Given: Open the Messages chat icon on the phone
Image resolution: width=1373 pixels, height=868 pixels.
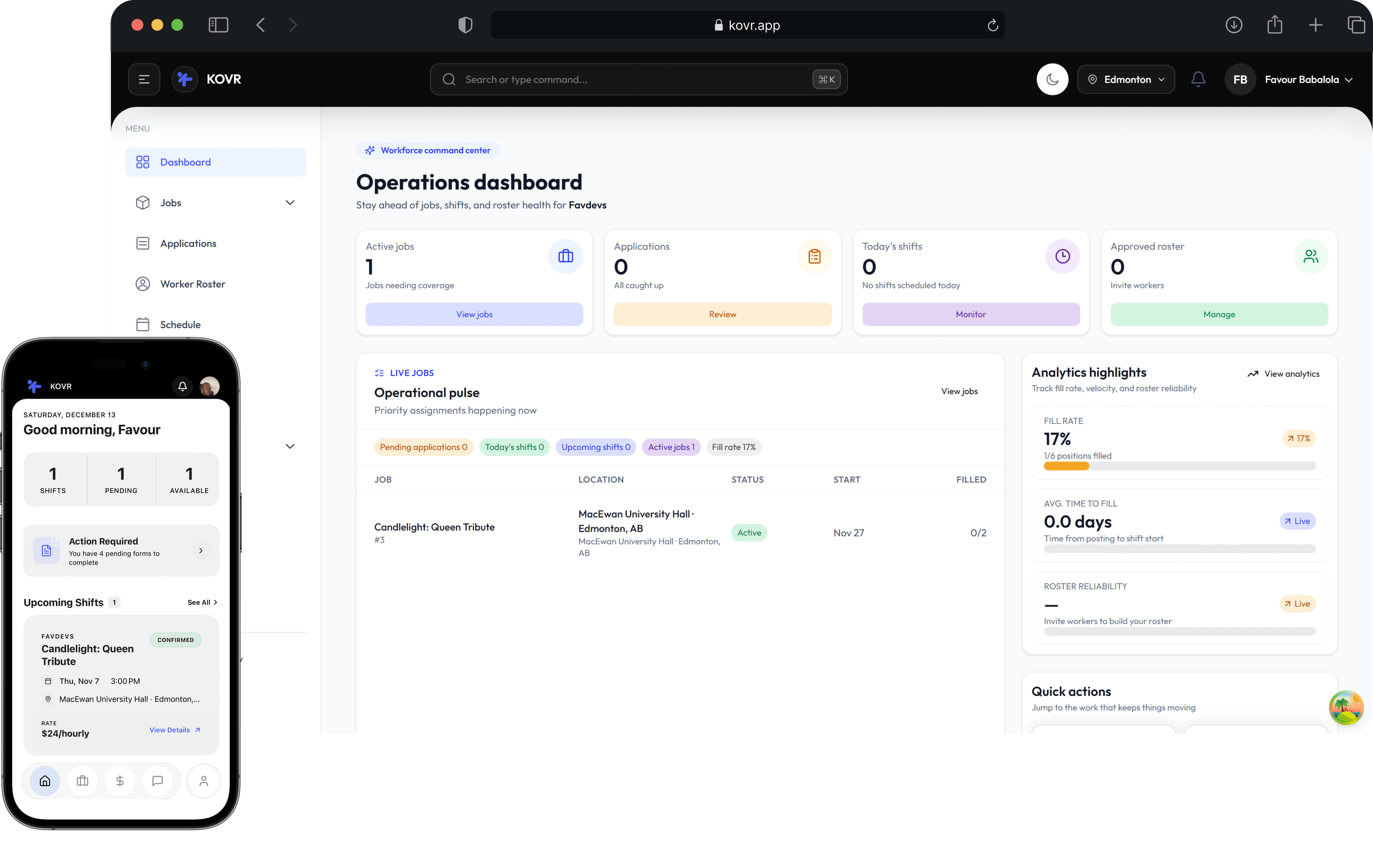Looking at the screenshot, I should (158, 781).
